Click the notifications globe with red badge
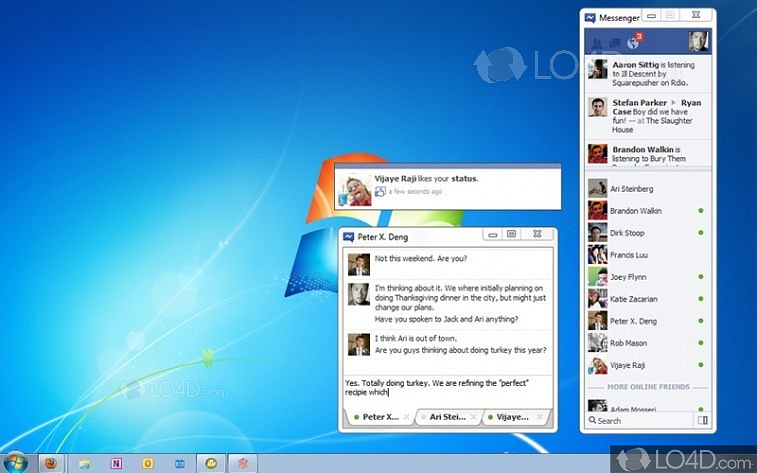Image resolution: width=757 pixels, height=473 pixels. pyautogui.click(x=632, y=43)
